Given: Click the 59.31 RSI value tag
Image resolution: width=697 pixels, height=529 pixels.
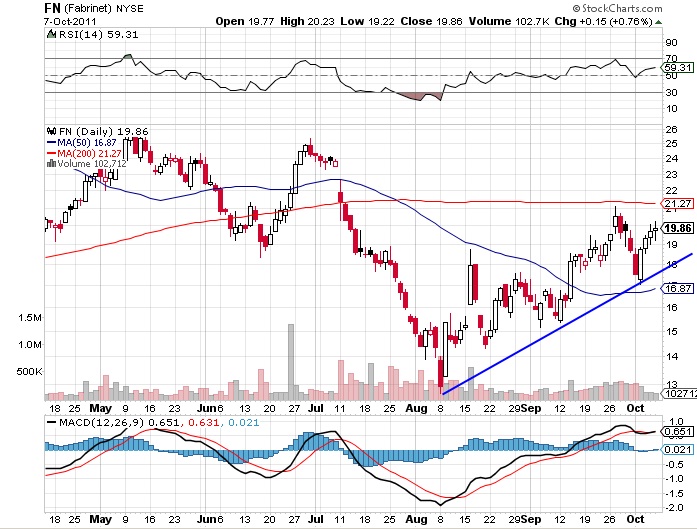Looking at the screenshot, I should pos(678,67).
